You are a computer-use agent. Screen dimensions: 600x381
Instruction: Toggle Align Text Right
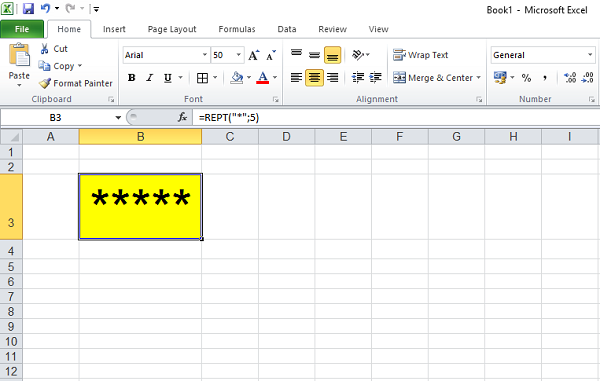(x=333, y=78)
